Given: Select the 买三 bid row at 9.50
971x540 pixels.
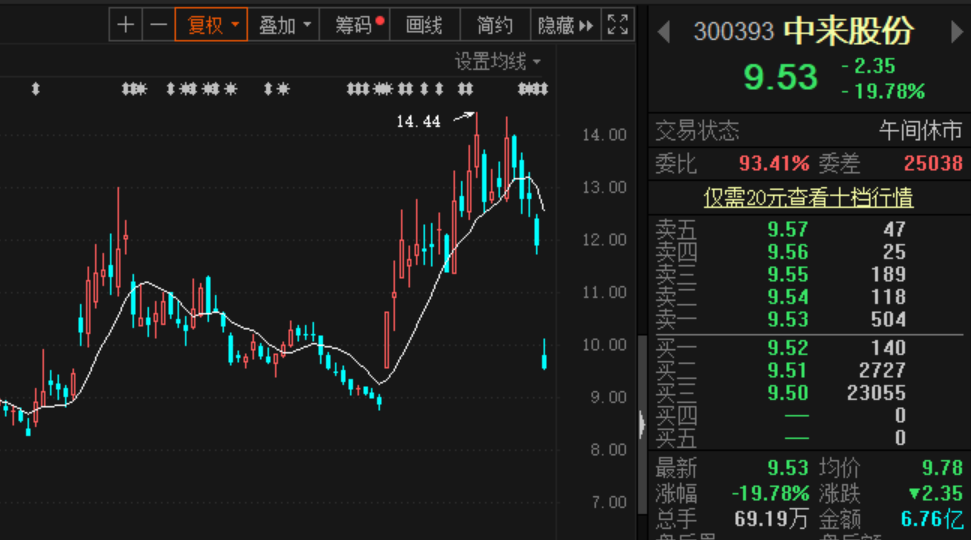Looking at the screenshot, I should click(x=808, y=394).
